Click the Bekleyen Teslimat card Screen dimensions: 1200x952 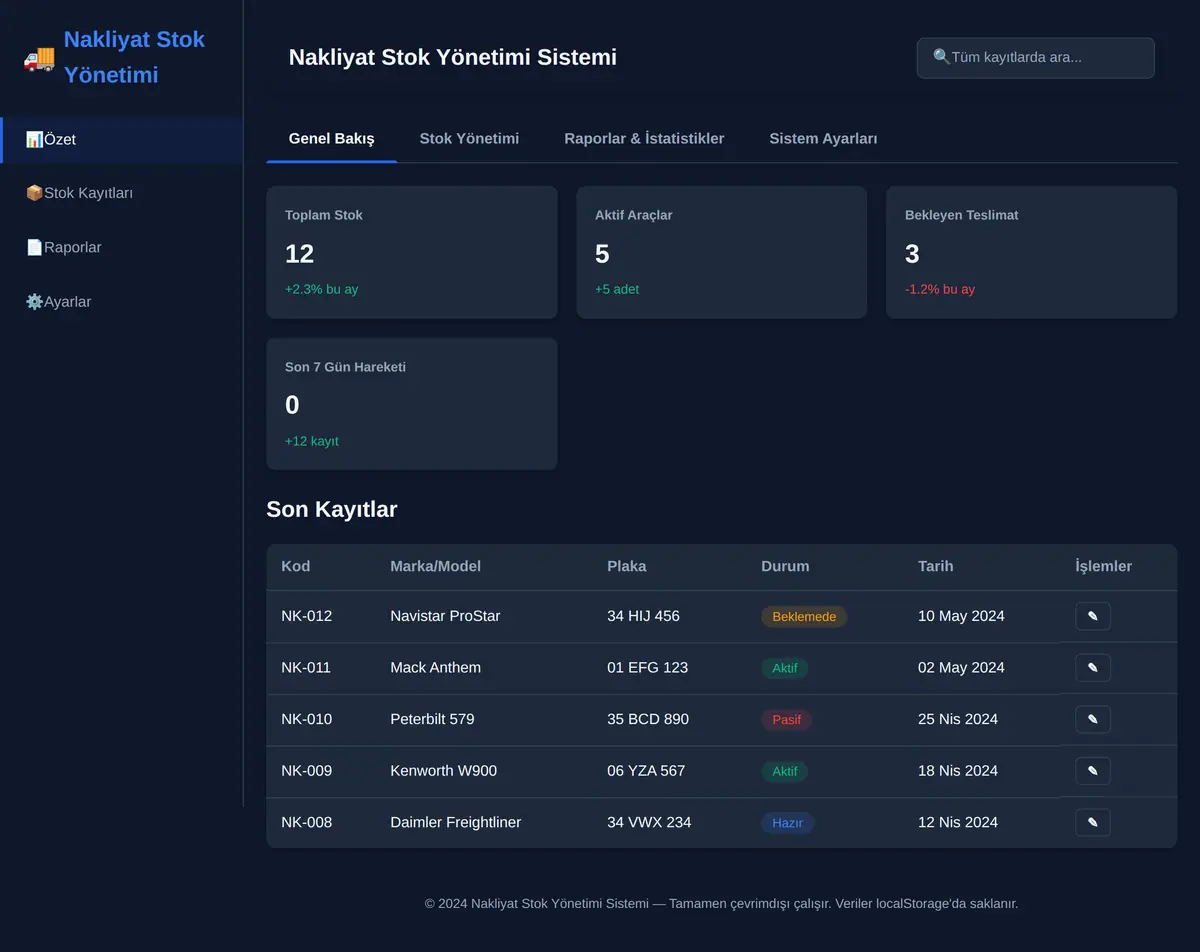pos(1032,252)
